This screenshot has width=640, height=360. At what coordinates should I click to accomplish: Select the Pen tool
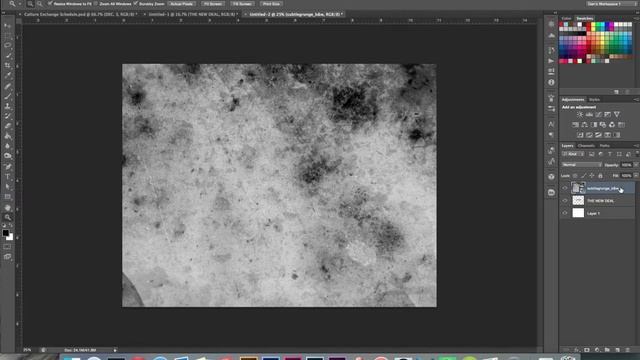[8, 167]
